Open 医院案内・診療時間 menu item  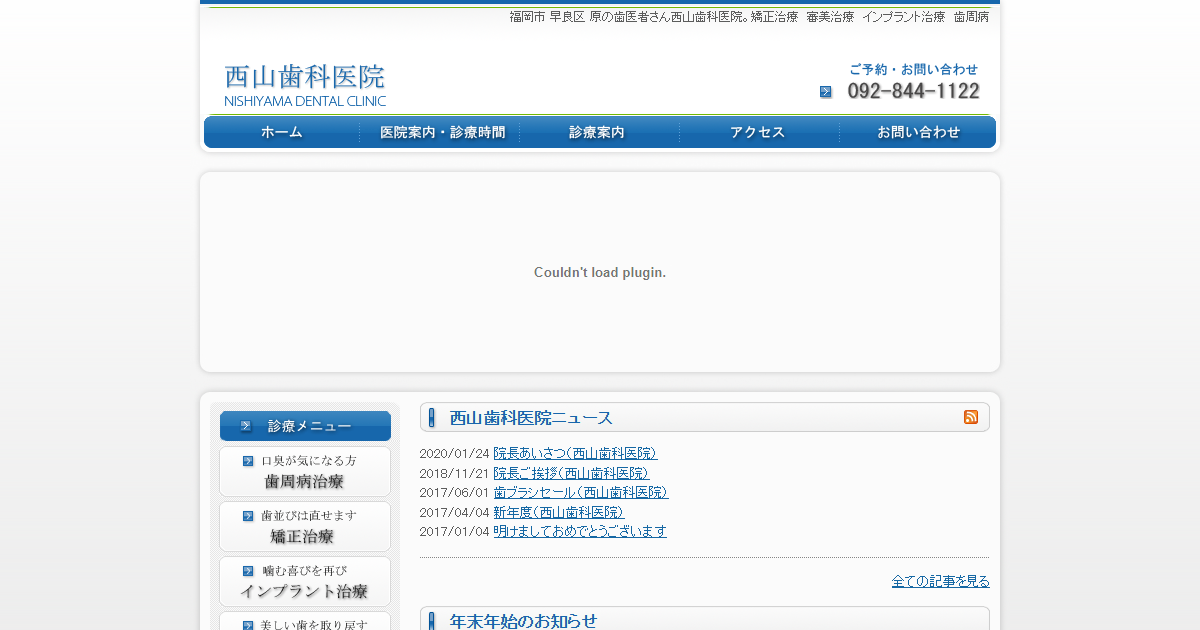[440, 132]
